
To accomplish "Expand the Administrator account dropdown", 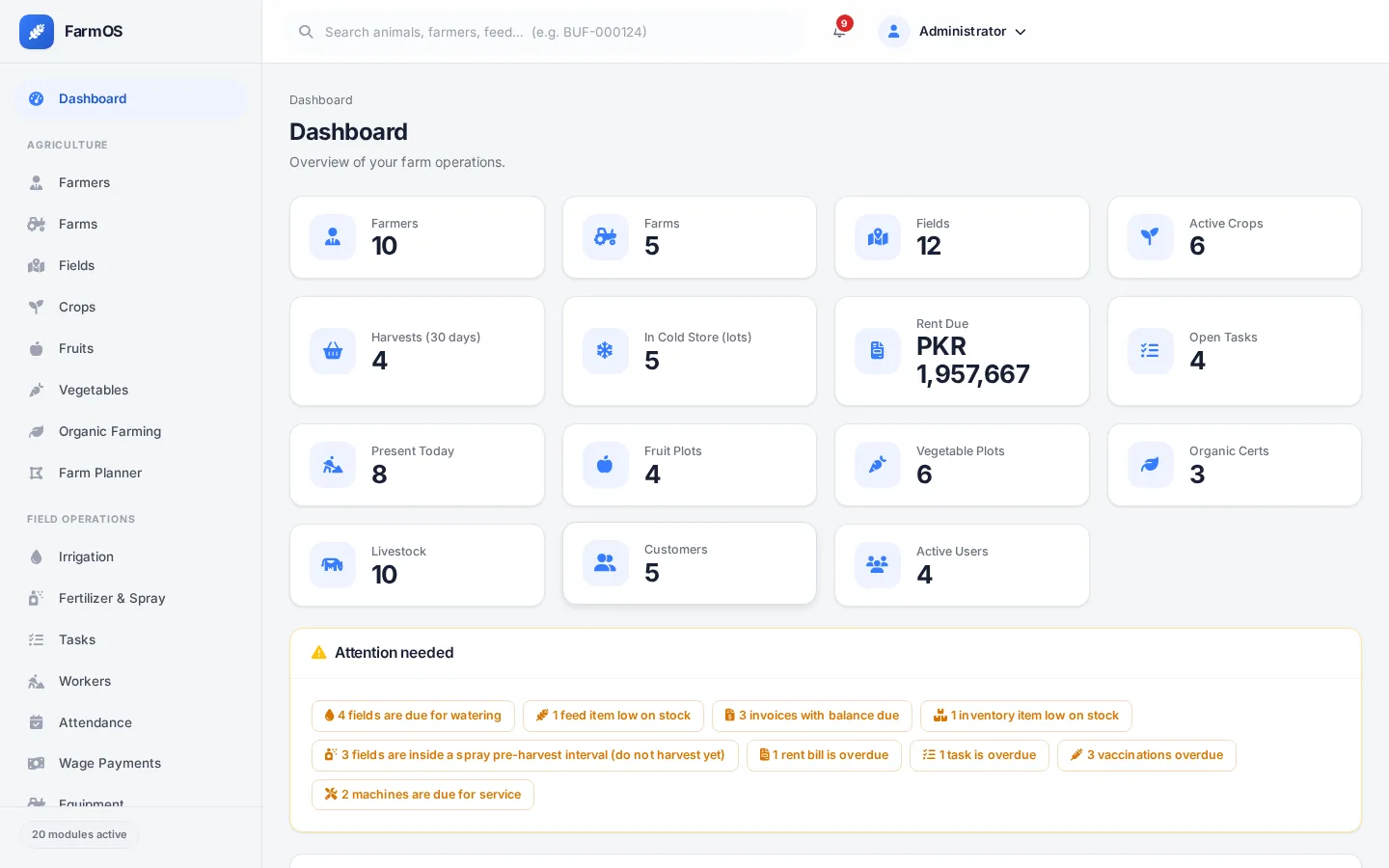I will tap(953, 32).
